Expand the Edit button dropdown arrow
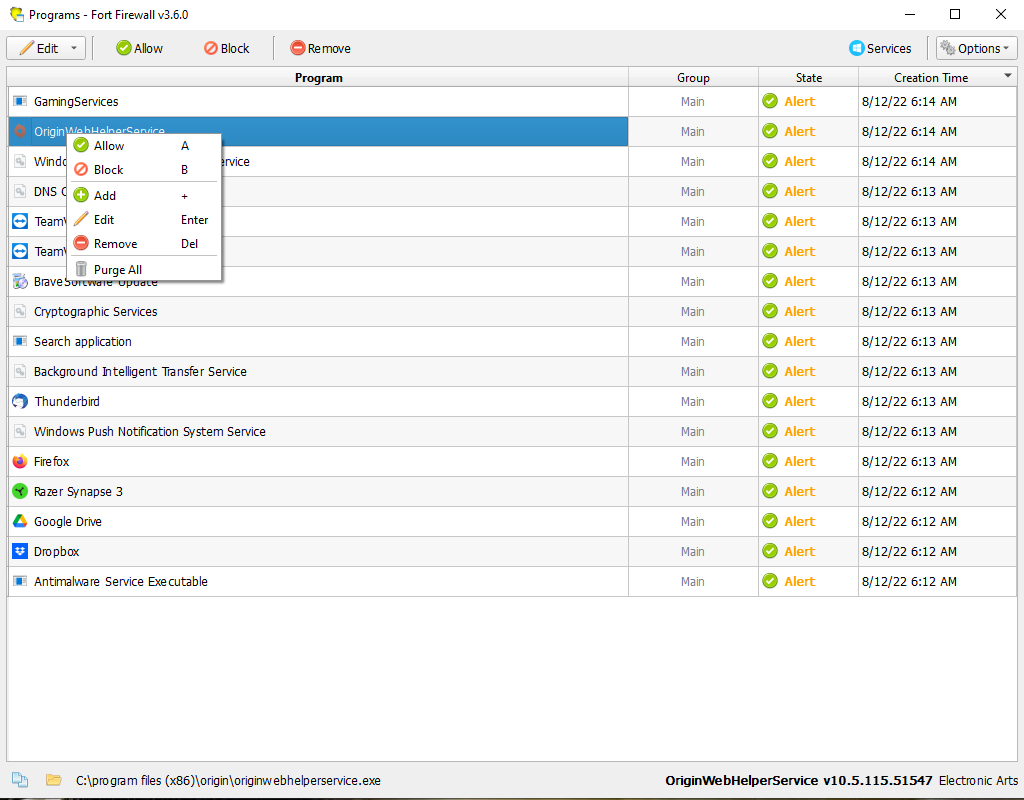 74,48
